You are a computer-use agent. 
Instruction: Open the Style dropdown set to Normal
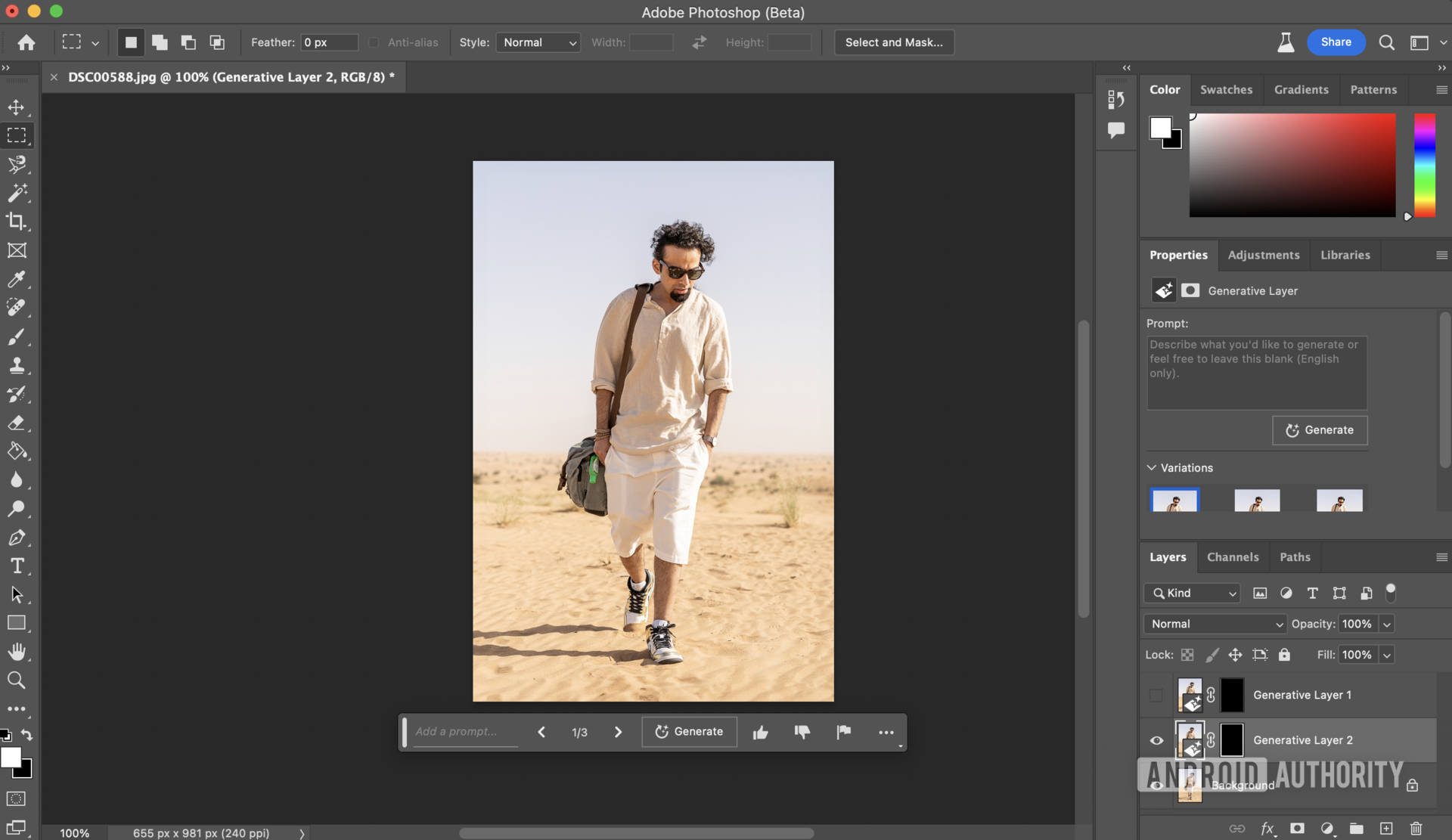(538, 42)
